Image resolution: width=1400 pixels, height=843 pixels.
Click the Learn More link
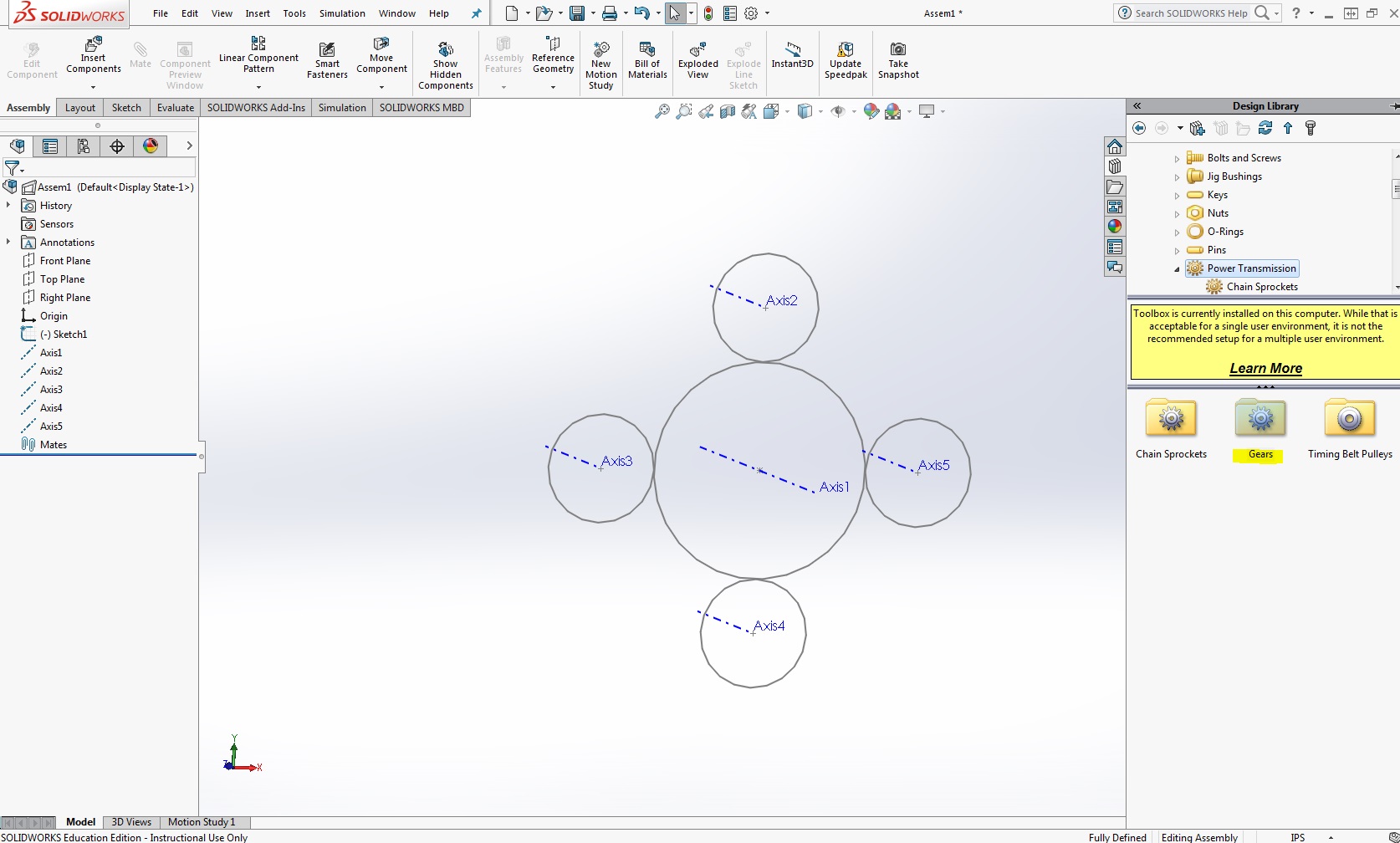1265,368
